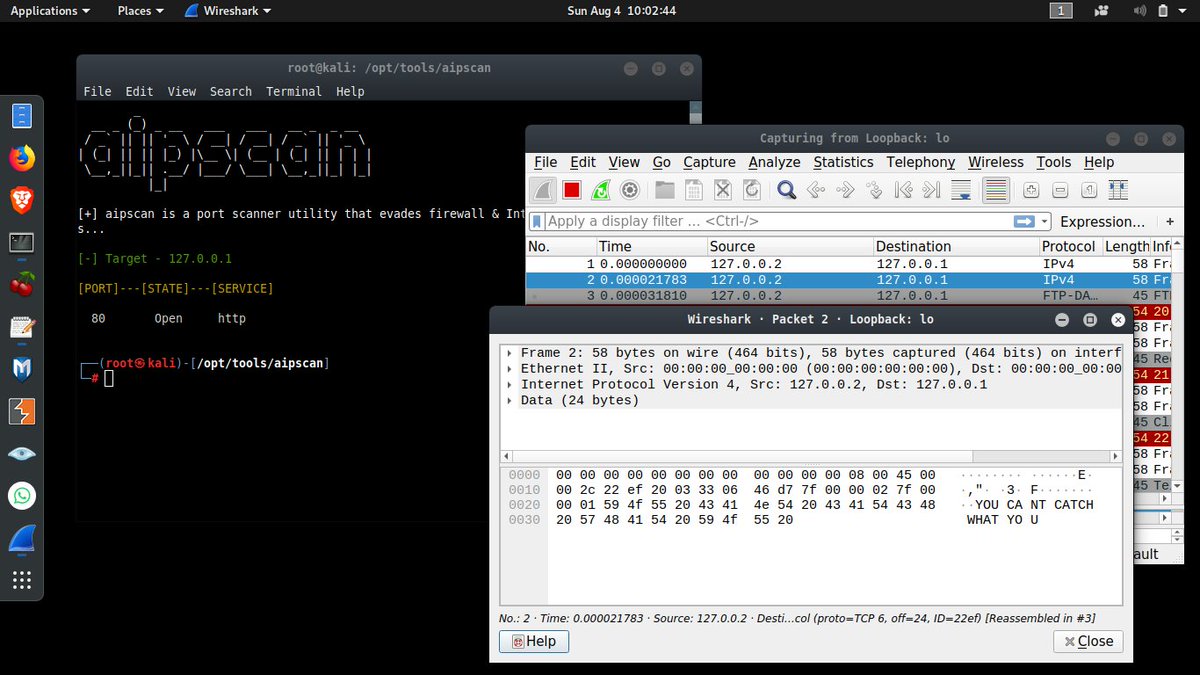Open Wireshark Capture menu
This screenshot has width=1200, height=675.
709,162
